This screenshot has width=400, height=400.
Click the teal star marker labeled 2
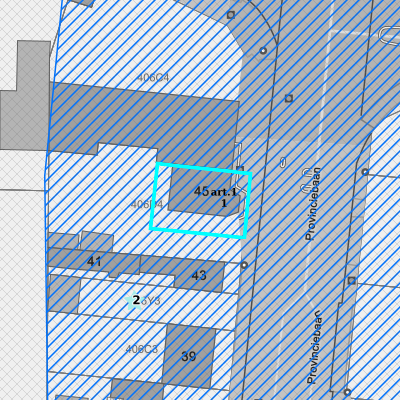(x=134, y=301)
